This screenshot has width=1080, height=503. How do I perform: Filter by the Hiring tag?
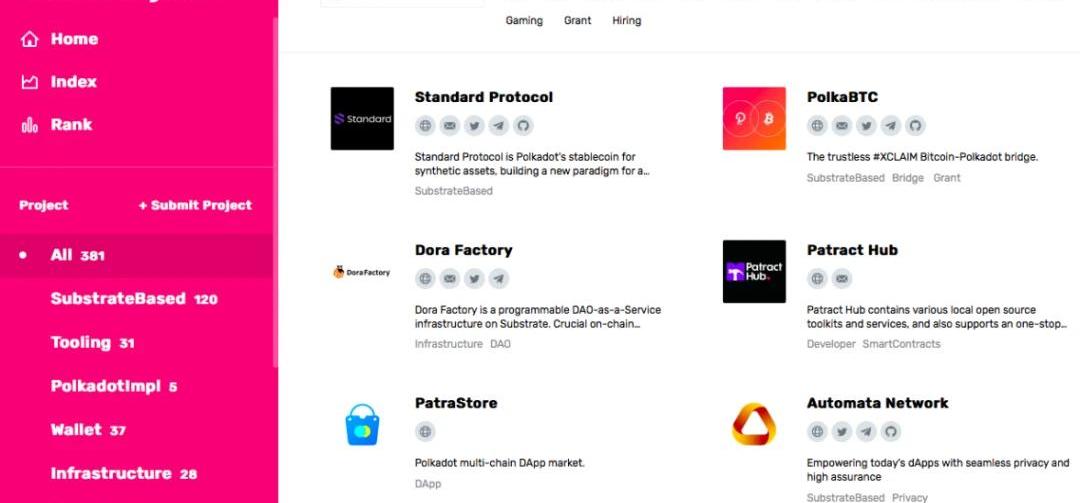tap(627, 21)
